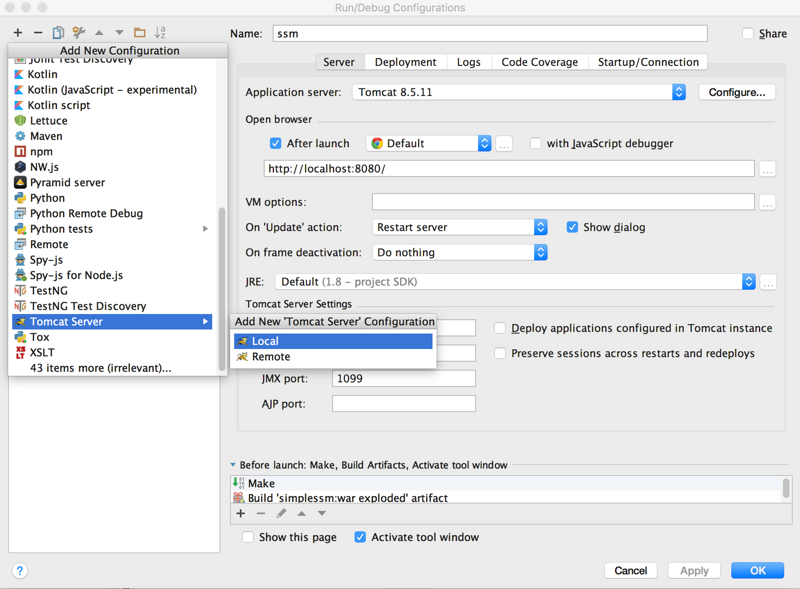The image size is (800, 589).
Task: Select Spy-js for Node.js configuration type
Action: tap(112, 275)
